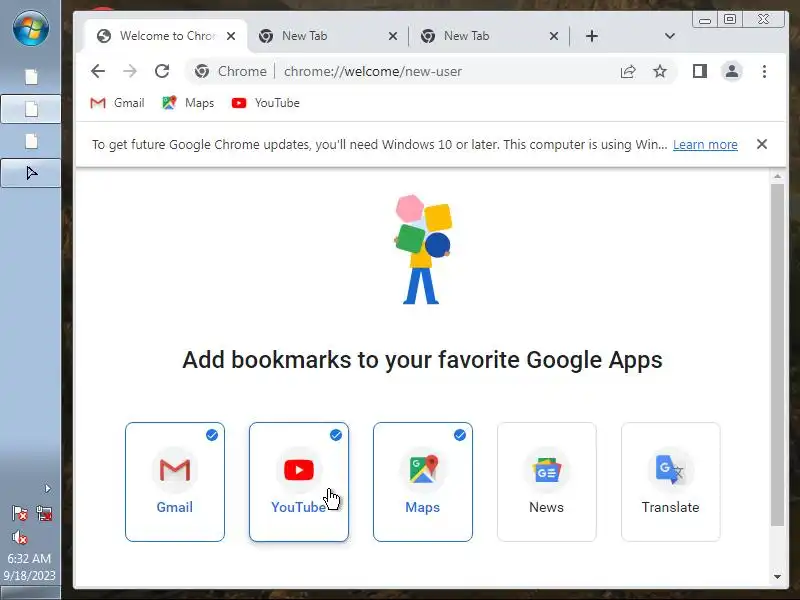Viewport: 800px width, 600px height.
Task: Deselect the Gmail app card
Action: click(x=174, y=482)
